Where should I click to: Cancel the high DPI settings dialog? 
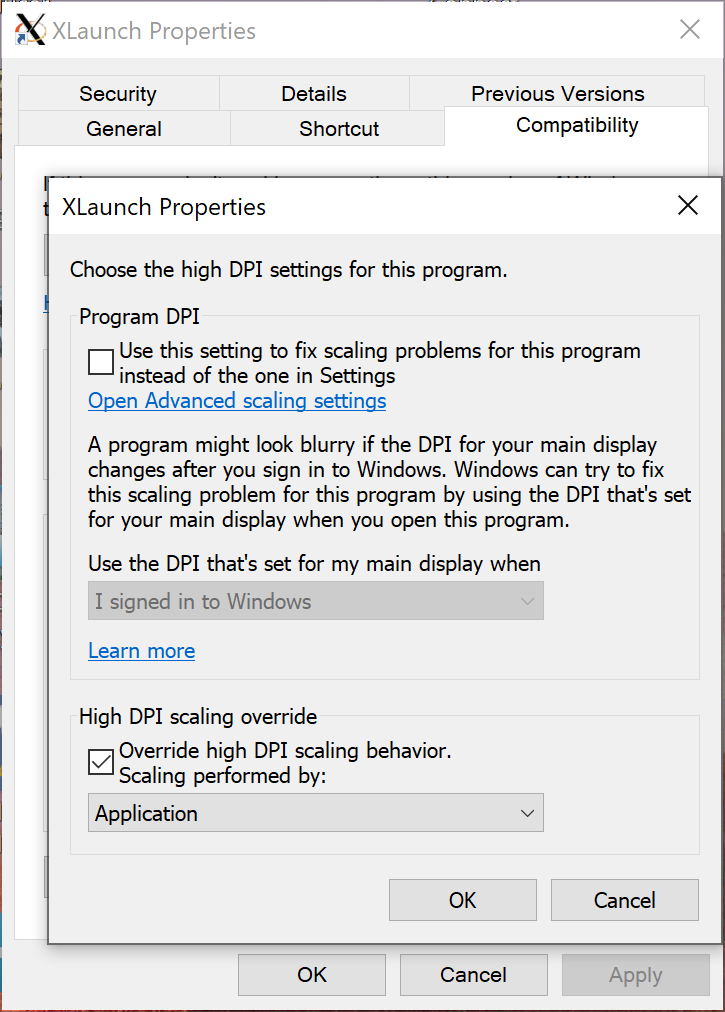pos(625,900)
